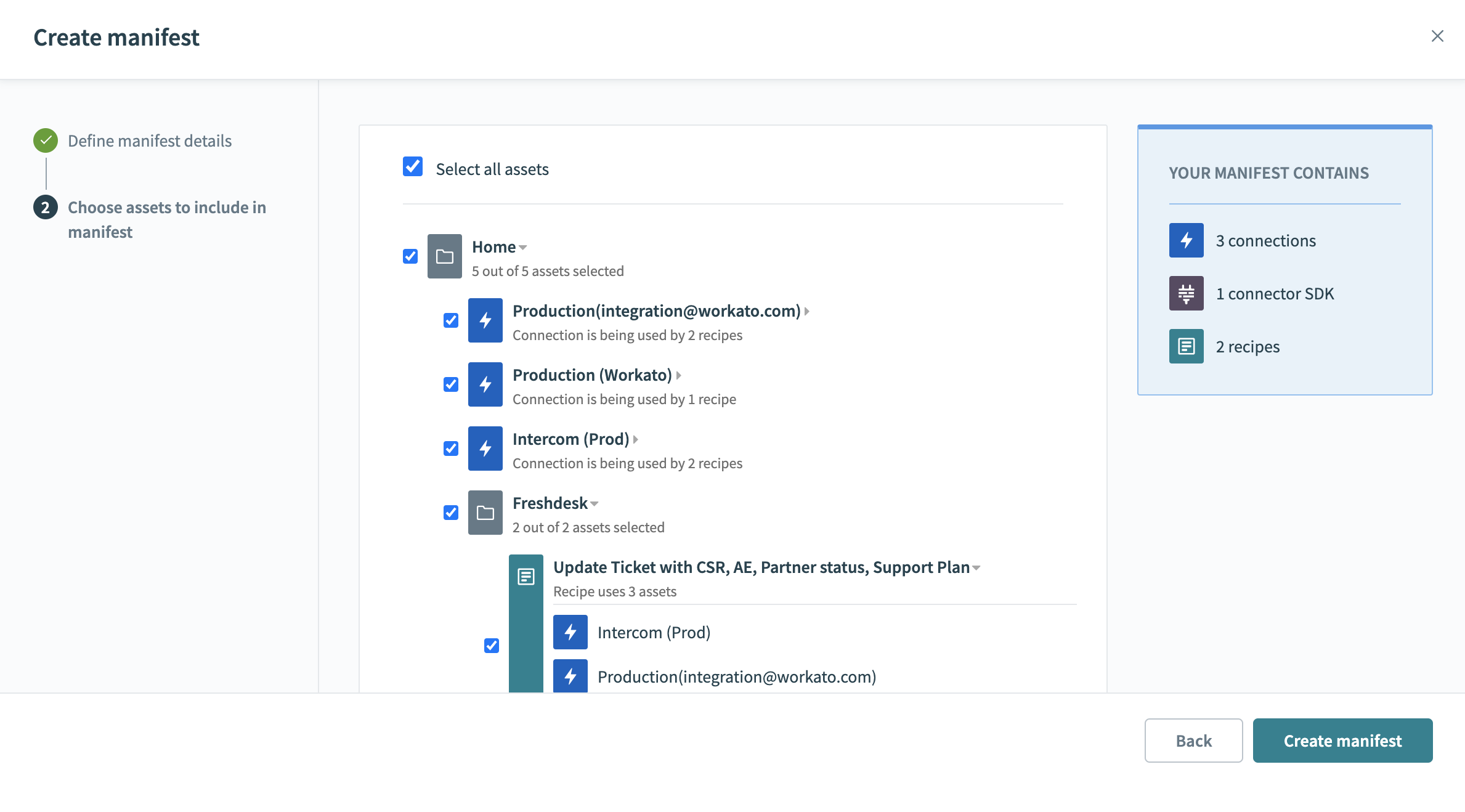Click the Intercom (Prod) connection lightning icon
Viewport: 1465px width, 812px height.
485,449
